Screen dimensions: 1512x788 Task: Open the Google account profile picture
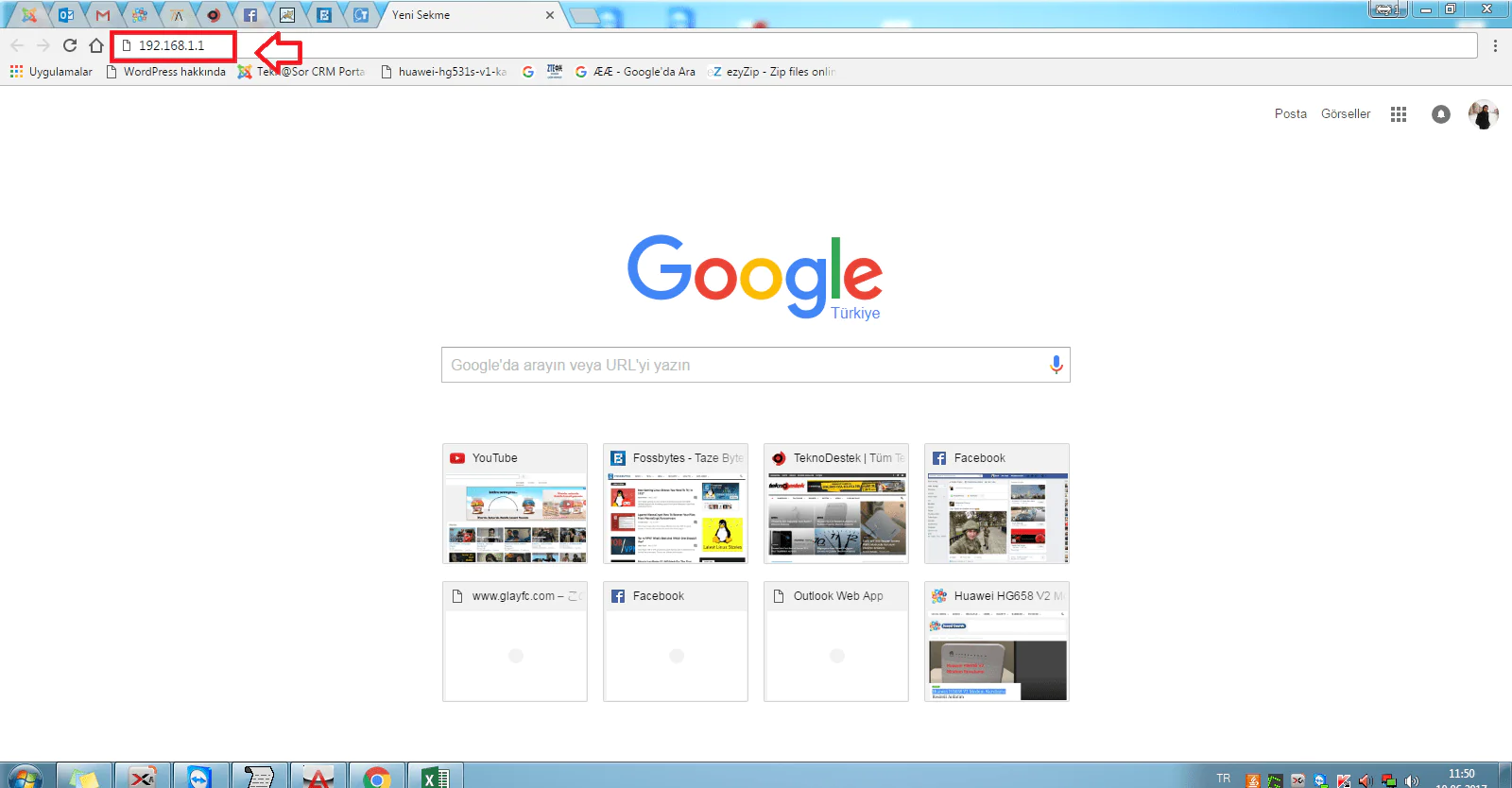point(1484,114)
